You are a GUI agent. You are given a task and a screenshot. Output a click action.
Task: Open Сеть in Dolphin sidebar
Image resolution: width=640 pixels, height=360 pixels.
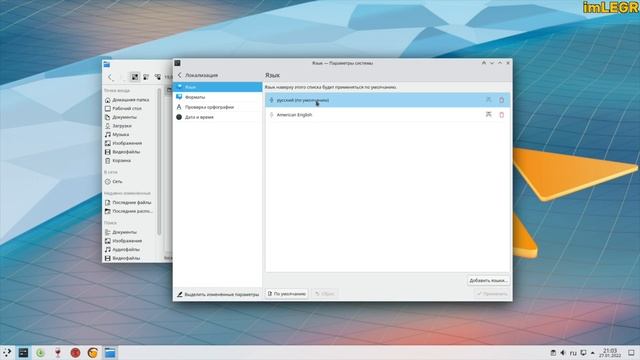click(x=130, y=181)
